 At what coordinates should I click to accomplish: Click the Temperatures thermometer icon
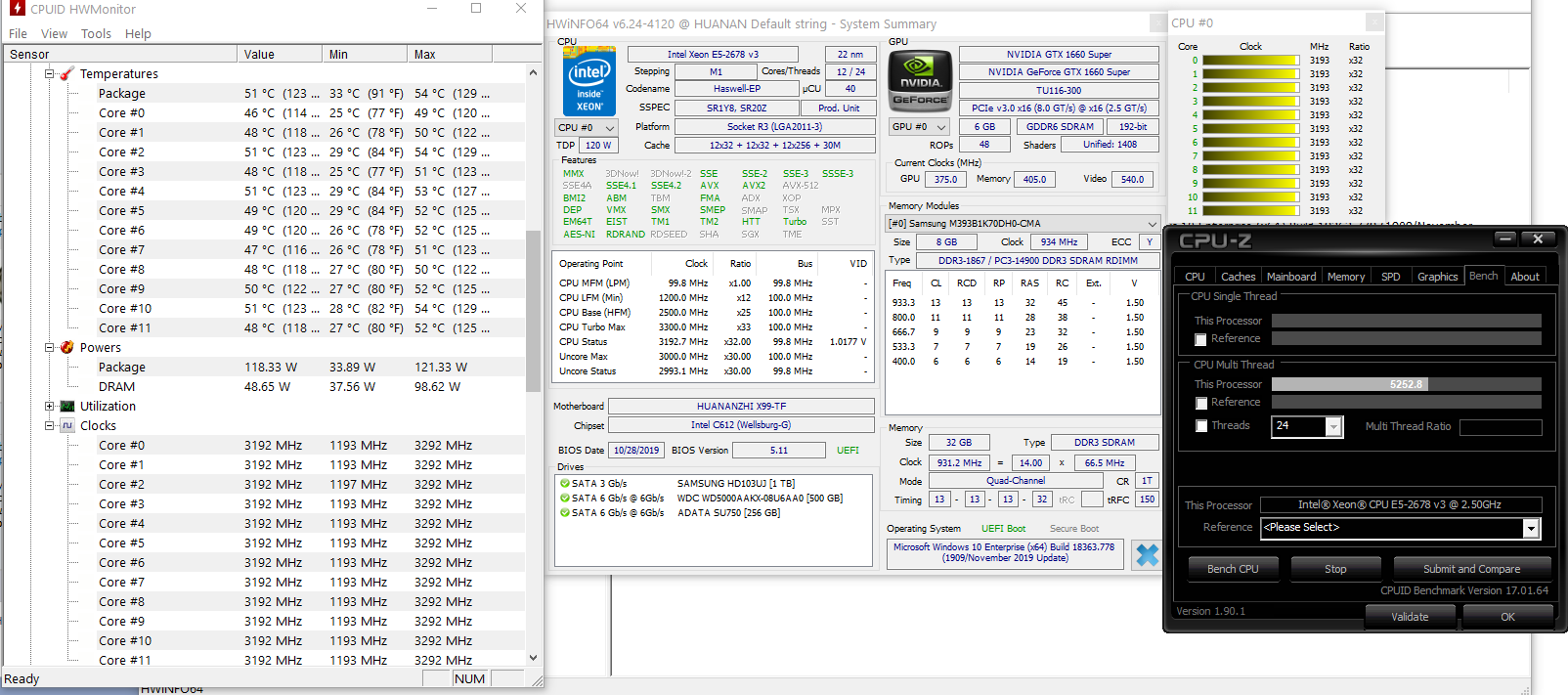coord(67,73)
